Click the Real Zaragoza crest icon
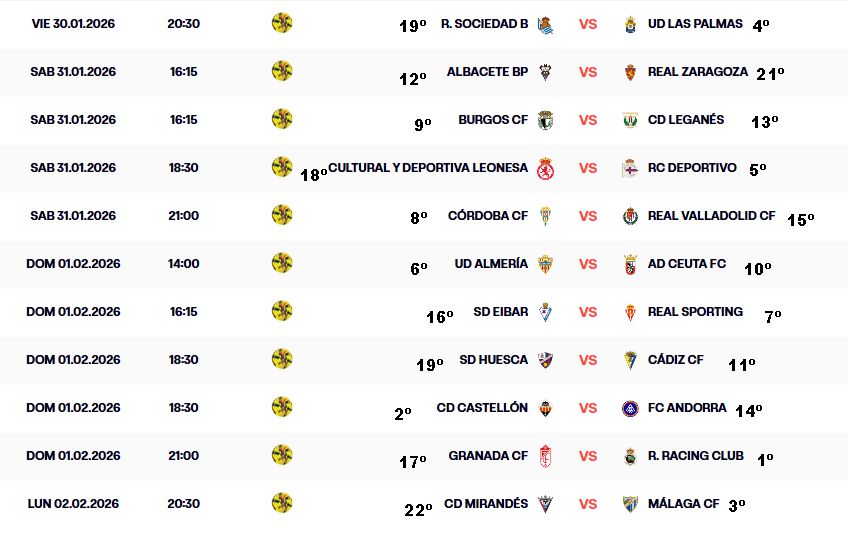 (630, 72)
